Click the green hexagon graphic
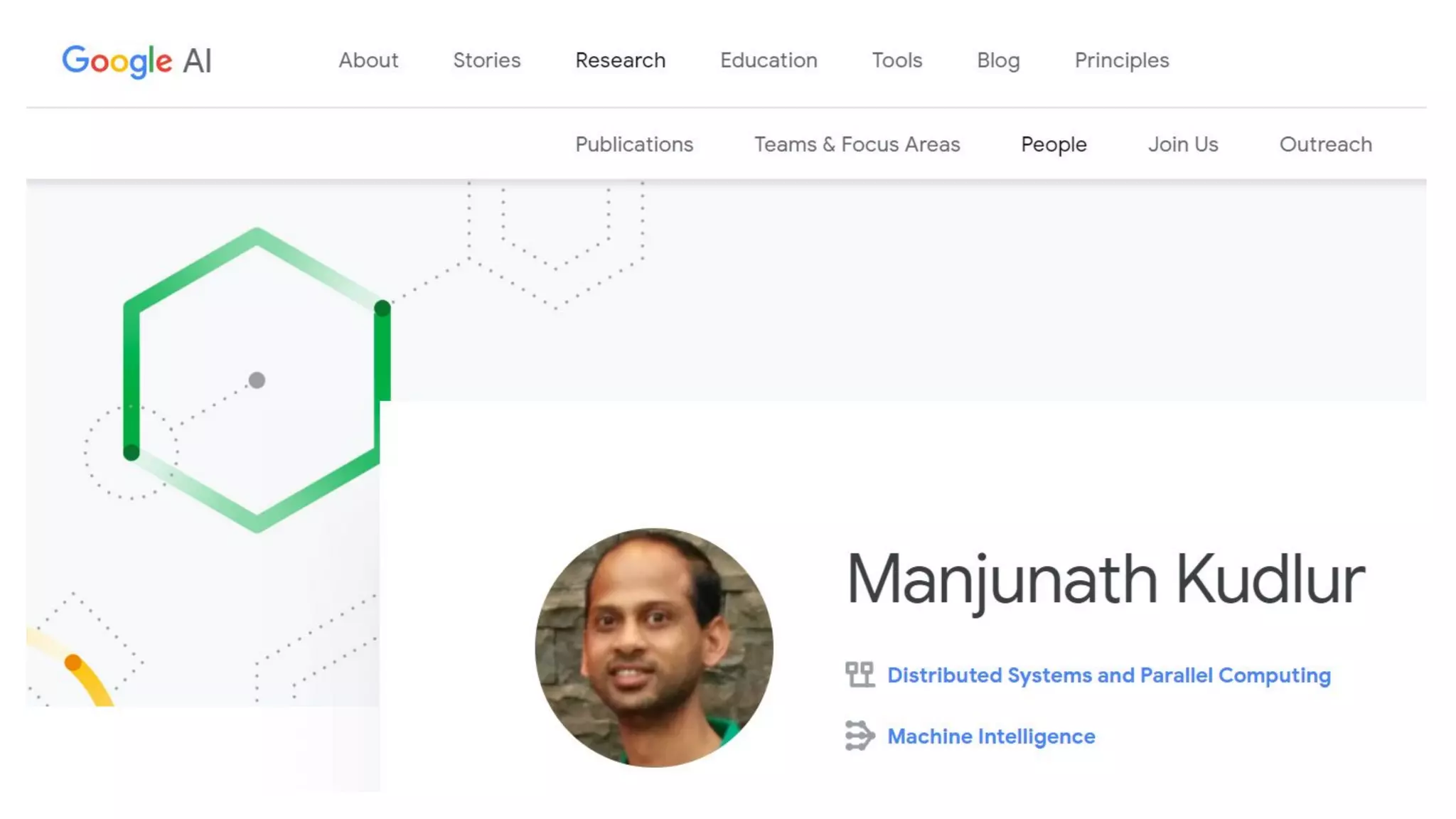 257,380
